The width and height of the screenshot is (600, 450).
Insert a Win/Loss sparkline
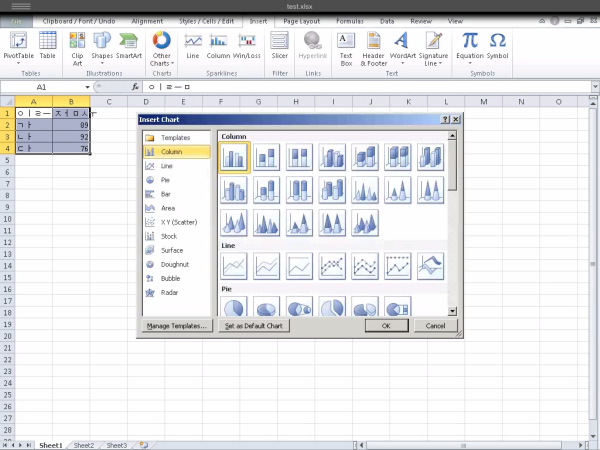coord(246,45)
